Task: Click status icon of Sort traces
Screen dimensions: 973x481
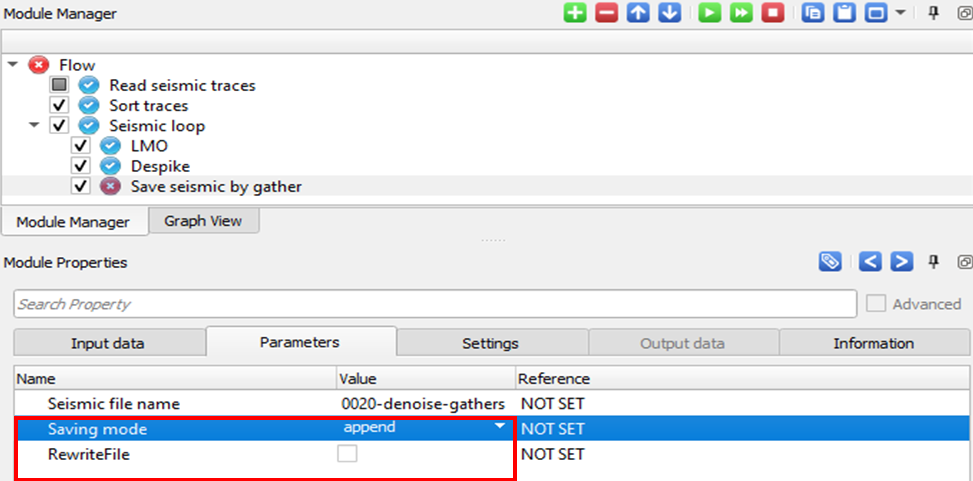Action: click(x=89, y=106)
